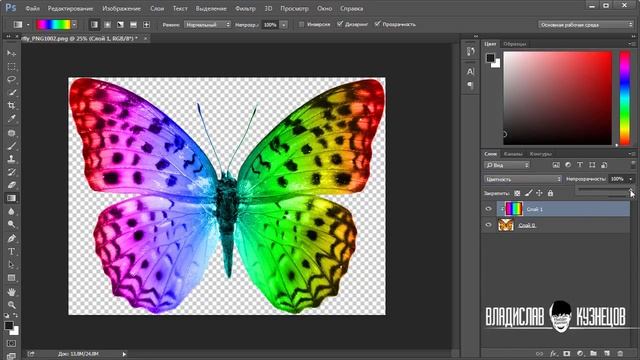Open the layer opacity dropdown arrow

631,179
